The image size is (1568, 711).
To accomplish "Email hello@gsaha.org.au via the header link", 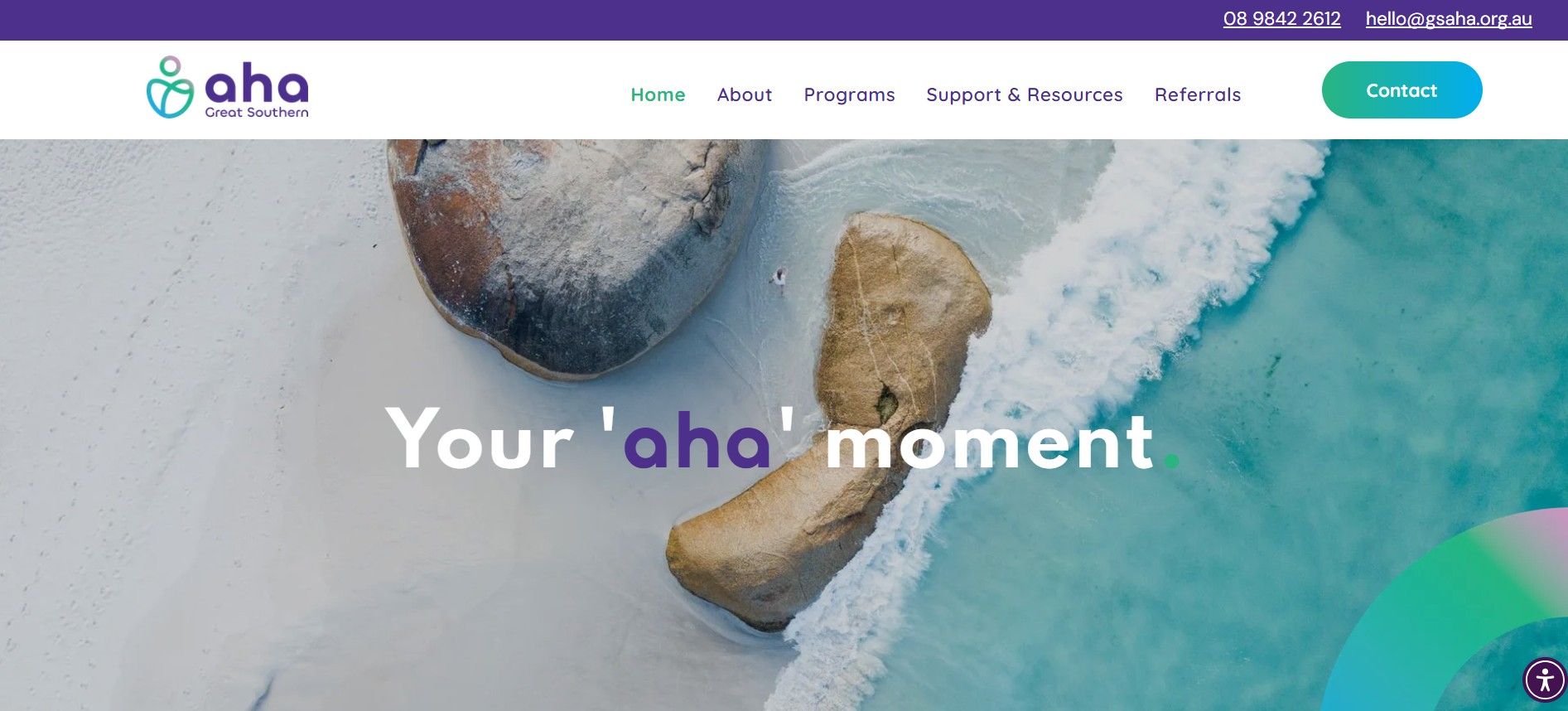I will point(1449,19).
